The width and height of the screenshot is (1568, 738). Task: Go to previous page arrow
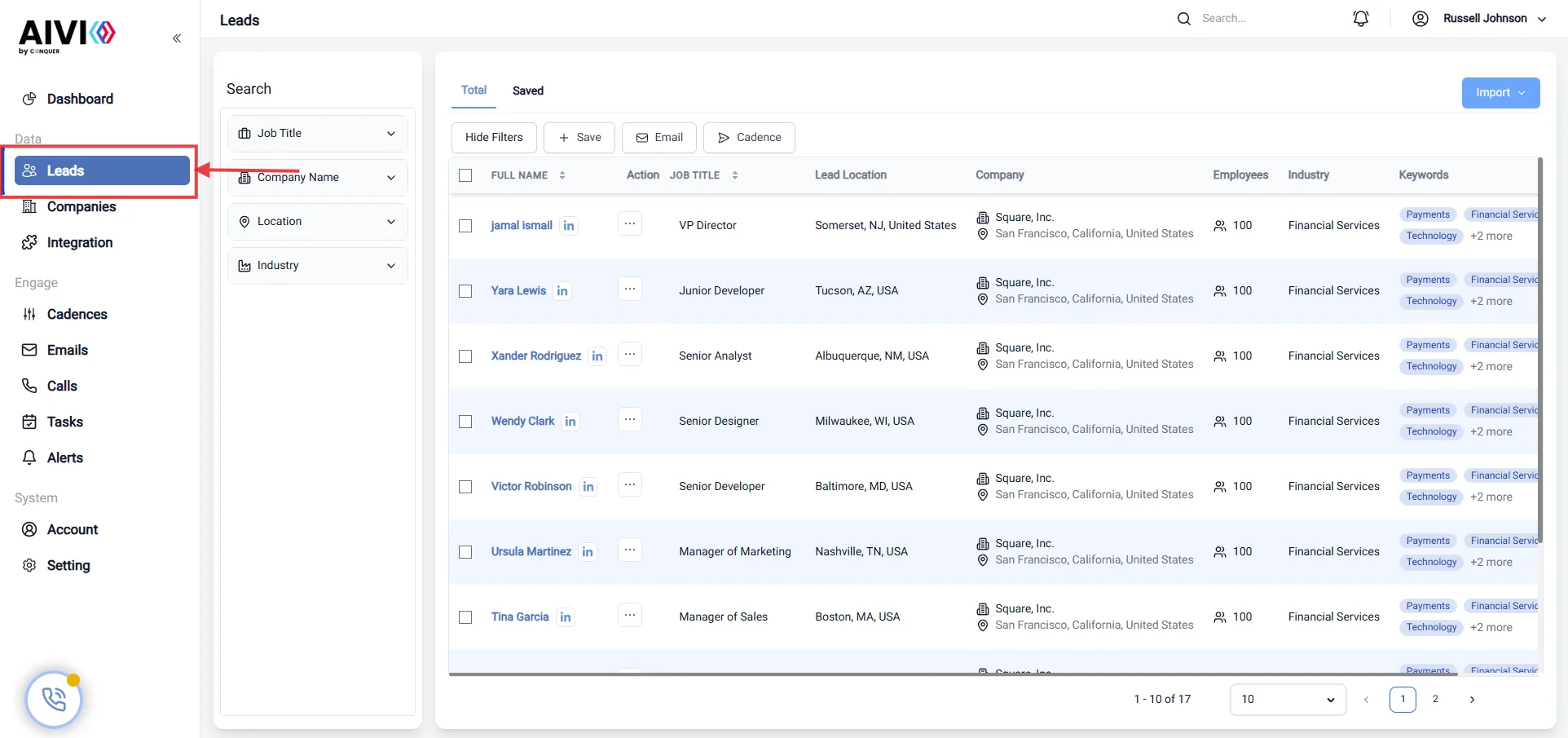1367,700
